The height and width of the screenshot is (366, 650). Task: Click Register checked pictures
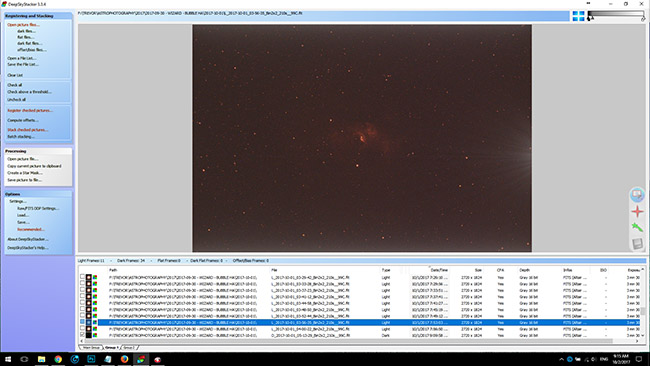tap(30, 111)
